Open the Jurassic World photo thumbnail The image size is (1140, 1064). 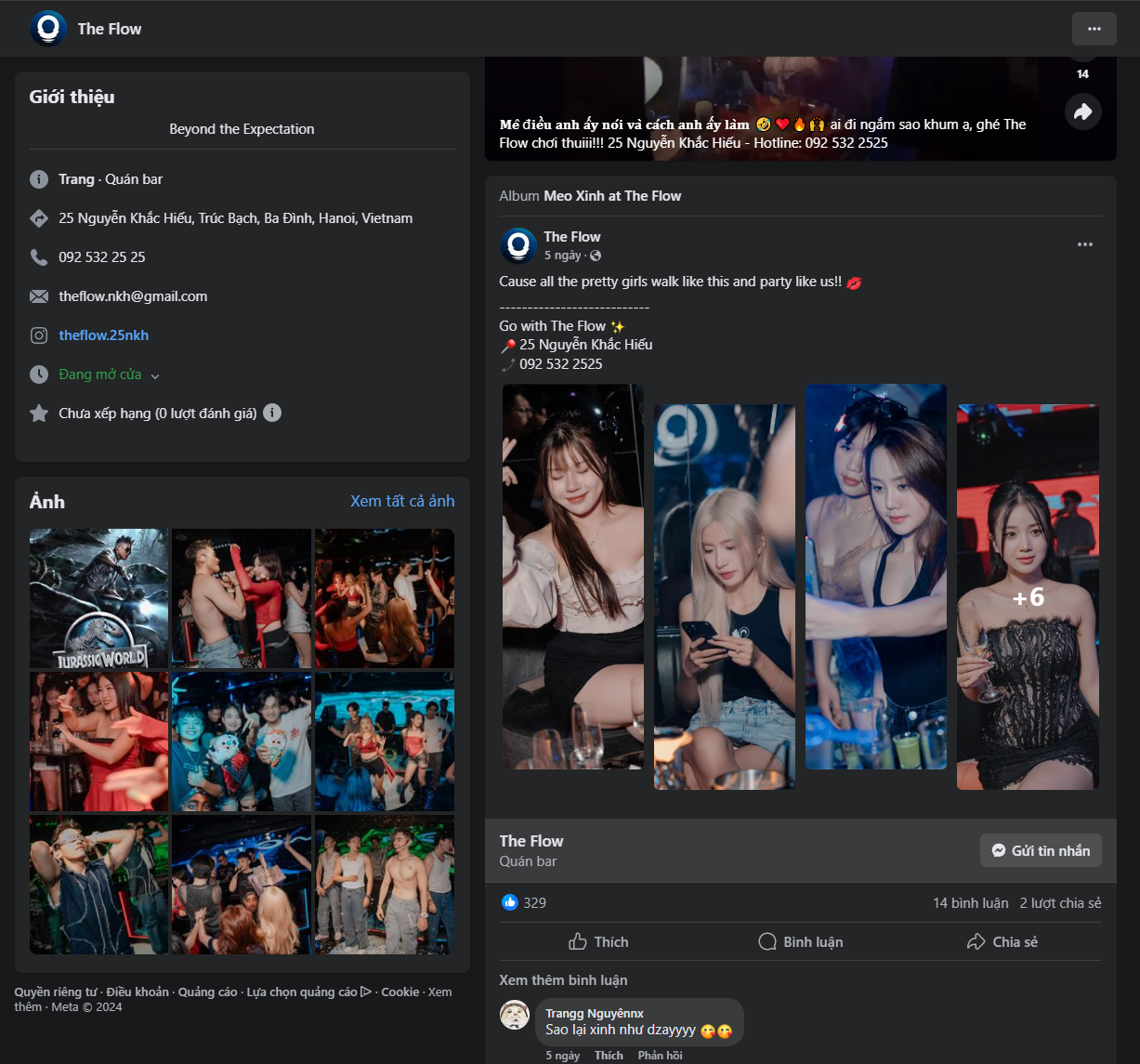click(x=99, y=598)
